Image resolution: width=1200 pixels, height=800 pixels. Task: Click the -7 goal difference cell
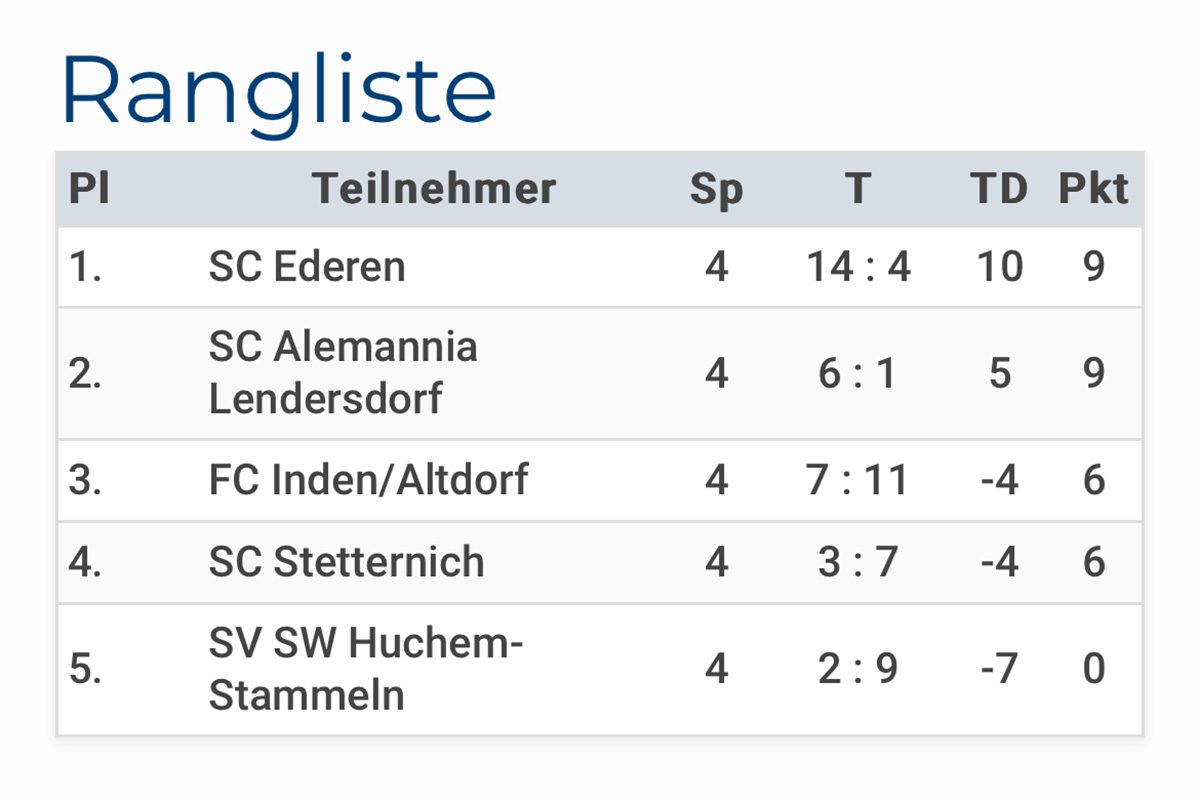click(x=999, y=669)
